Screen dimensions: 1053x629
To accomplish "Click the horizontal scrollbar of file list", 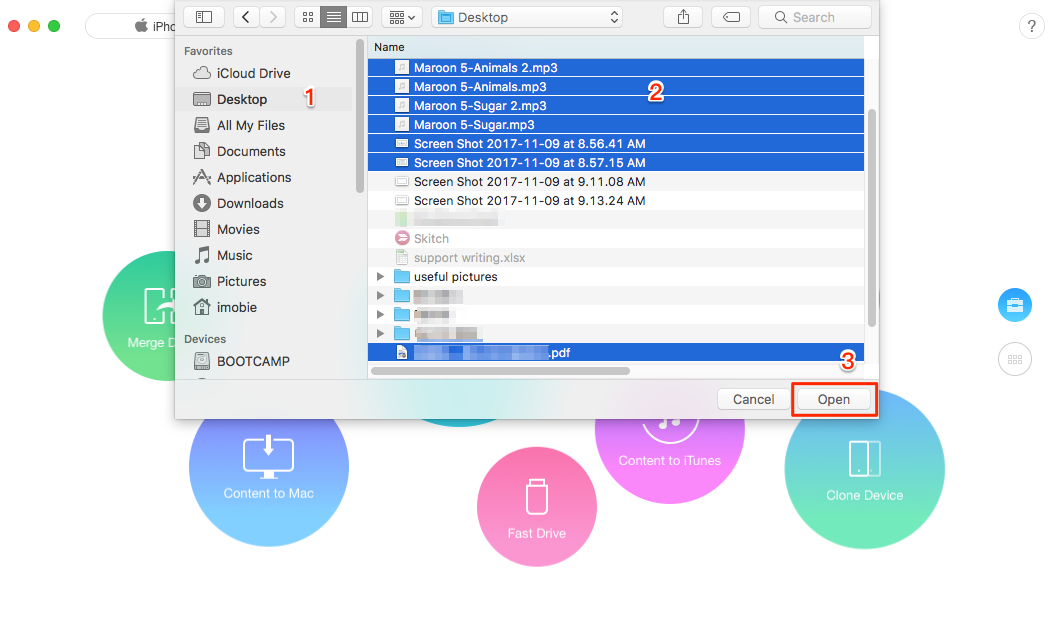I will pos(500,371).
